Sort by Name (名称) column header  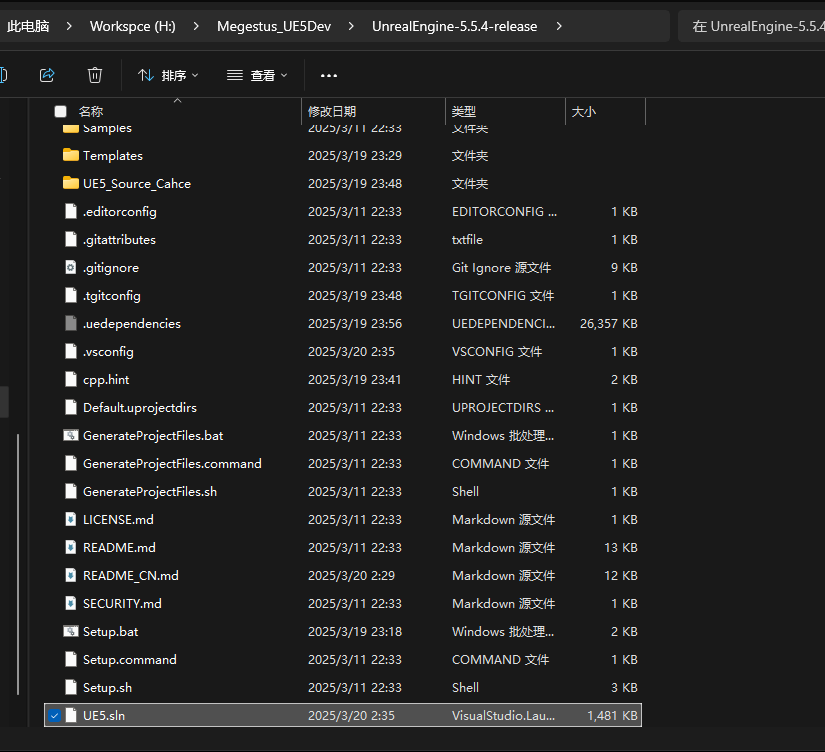click(91, 112)
